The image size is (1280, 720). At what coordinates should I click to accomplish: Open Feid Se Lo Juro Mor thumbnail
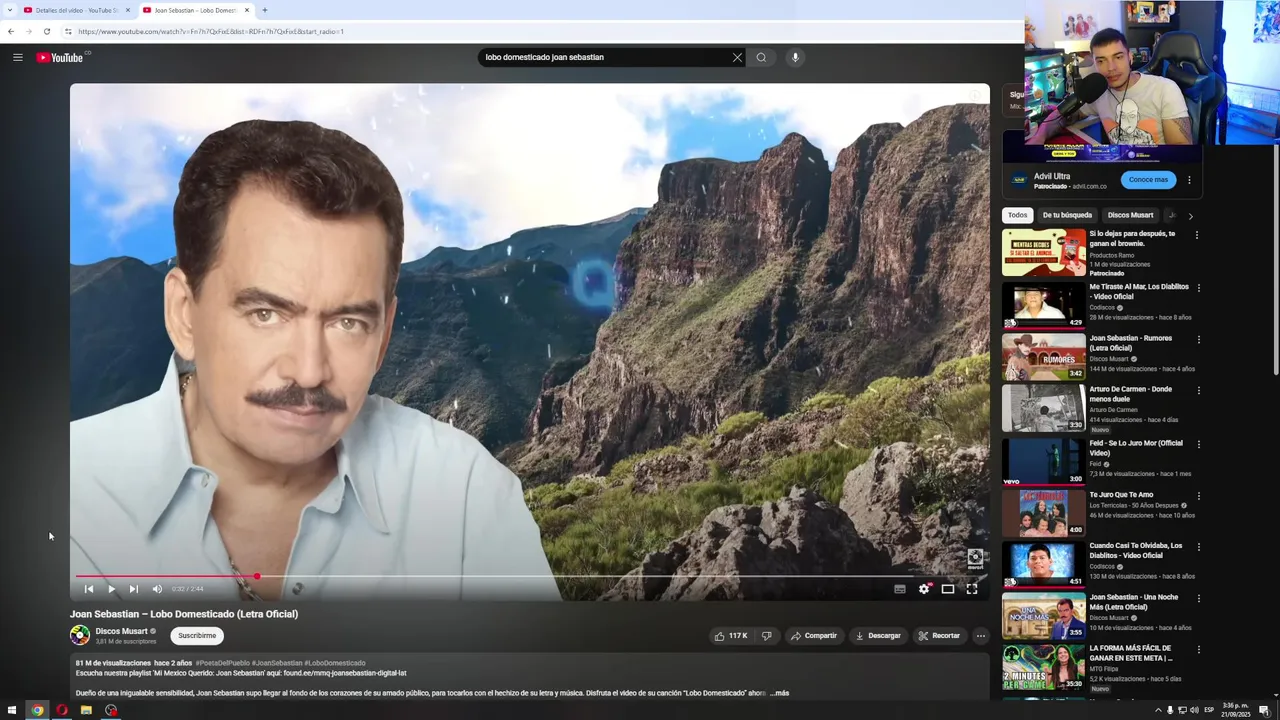1044,461
